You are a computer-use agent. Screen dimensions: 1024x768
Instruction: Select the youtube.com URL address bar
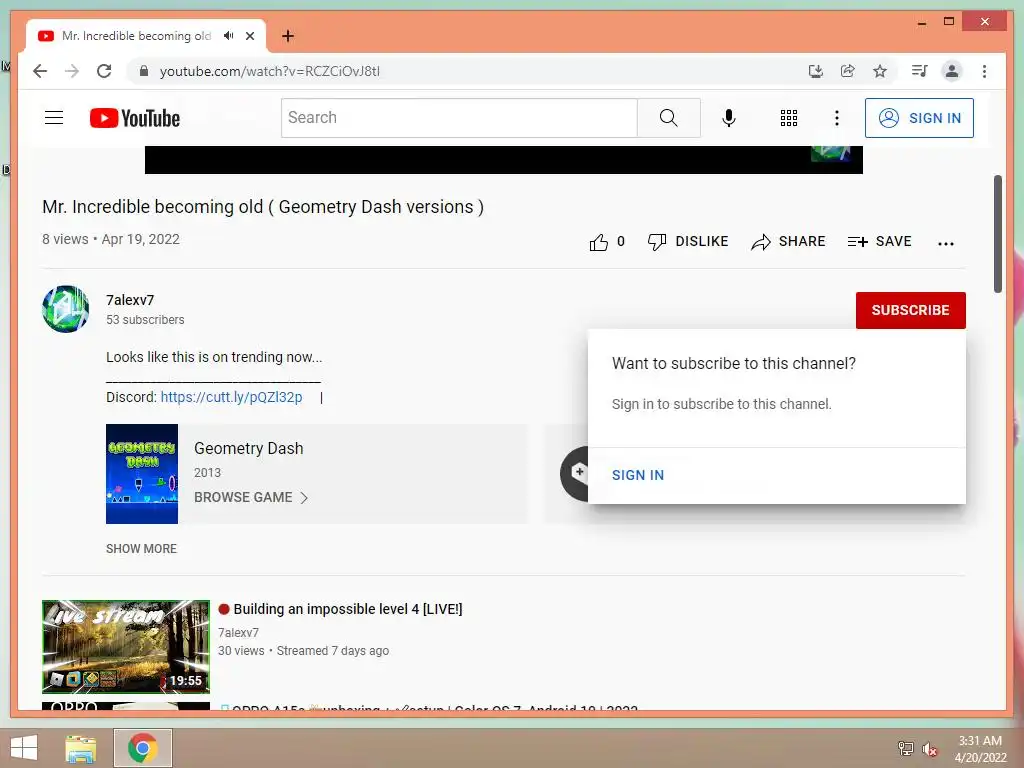[x=270, y=71]
